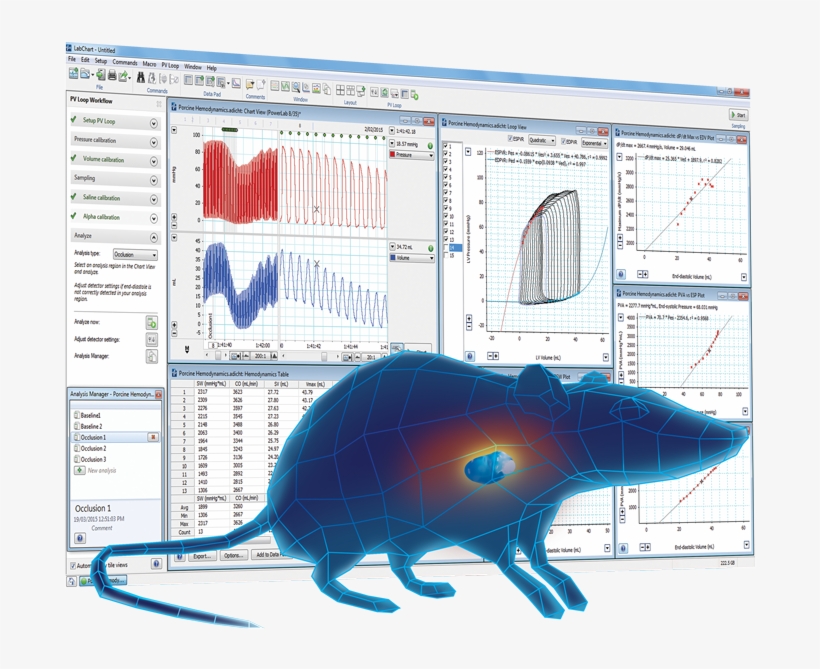Toggle the ESPVR checkbox in Loop View
This screenshot has height=669, width=820.
click(511, 140)
